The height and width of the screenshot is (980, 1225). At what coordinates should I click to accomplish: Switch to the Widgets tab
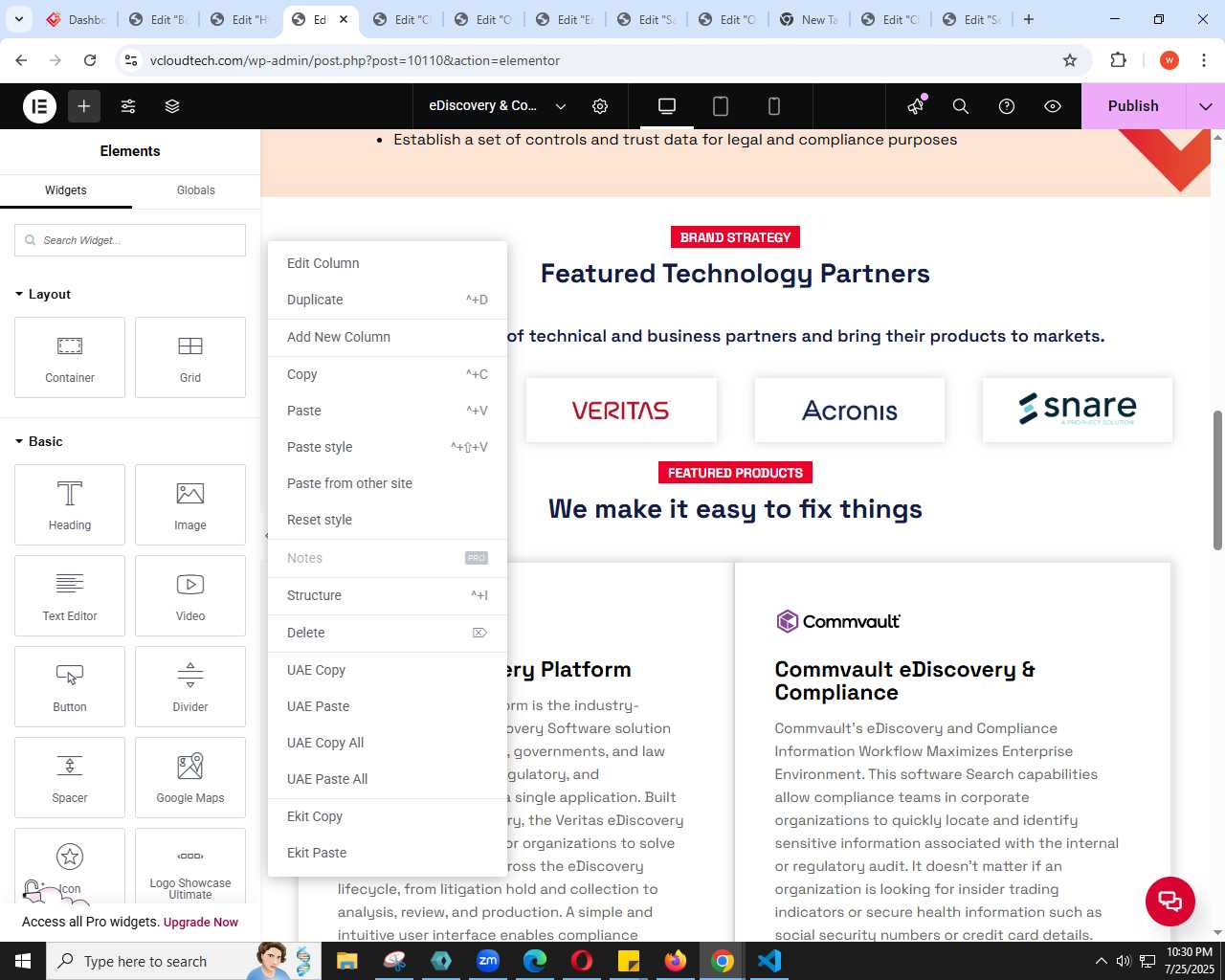click(x=66, y=190)
